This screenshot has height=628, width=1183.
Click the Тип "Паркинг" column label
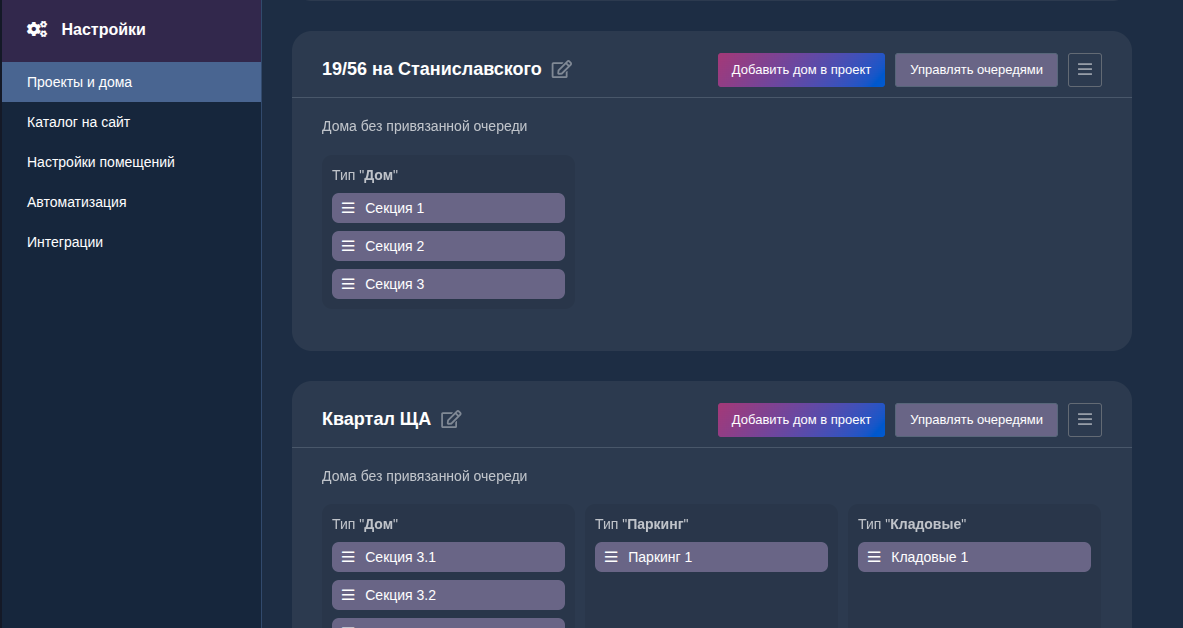641,524
